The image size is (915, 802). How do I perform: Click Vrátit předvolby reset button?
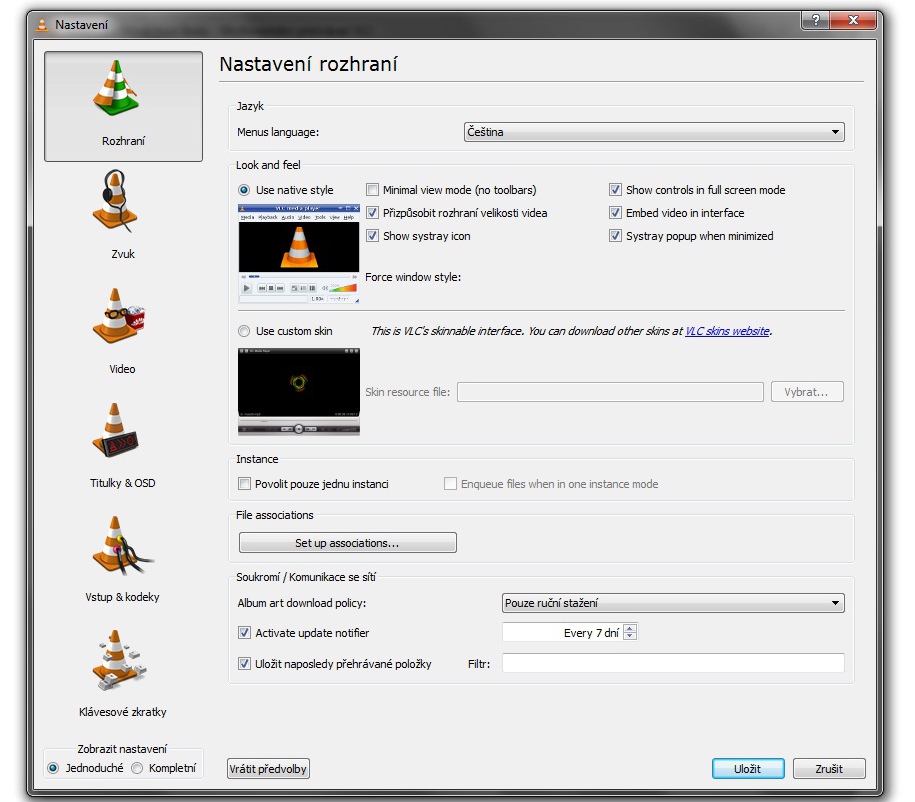268,769
